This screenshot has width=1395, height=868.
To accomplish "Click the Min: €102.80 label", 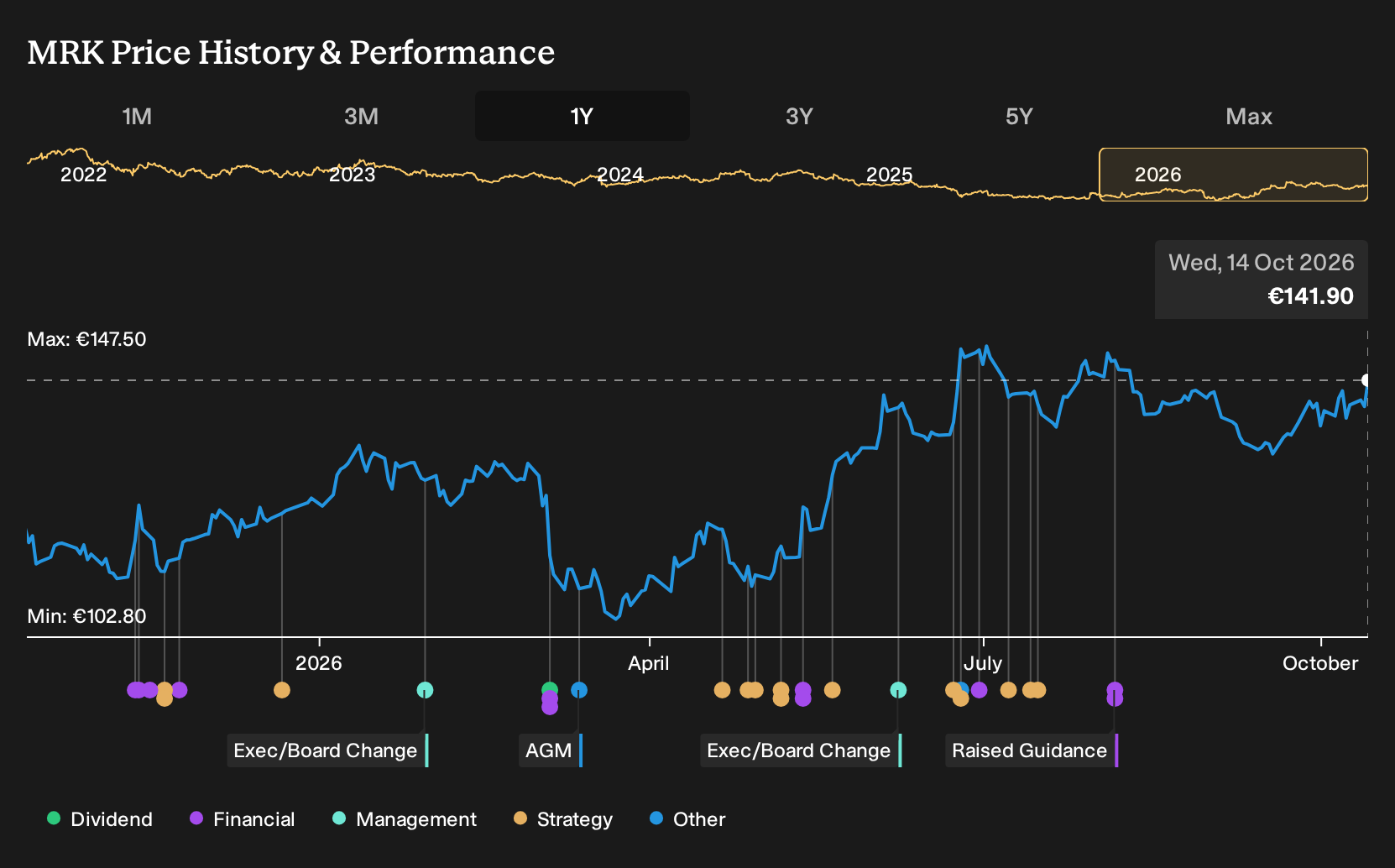I will [x=86, y=616].
